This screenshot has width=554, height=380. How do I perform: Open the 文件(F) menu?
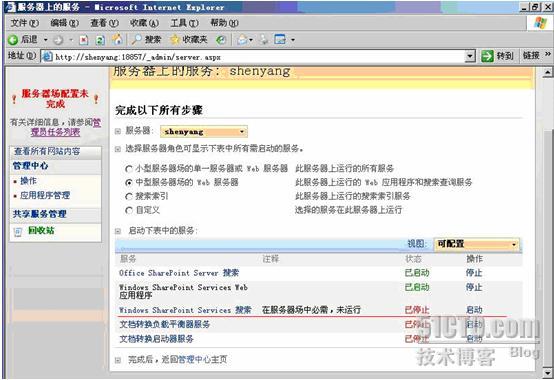click(24, 23)
